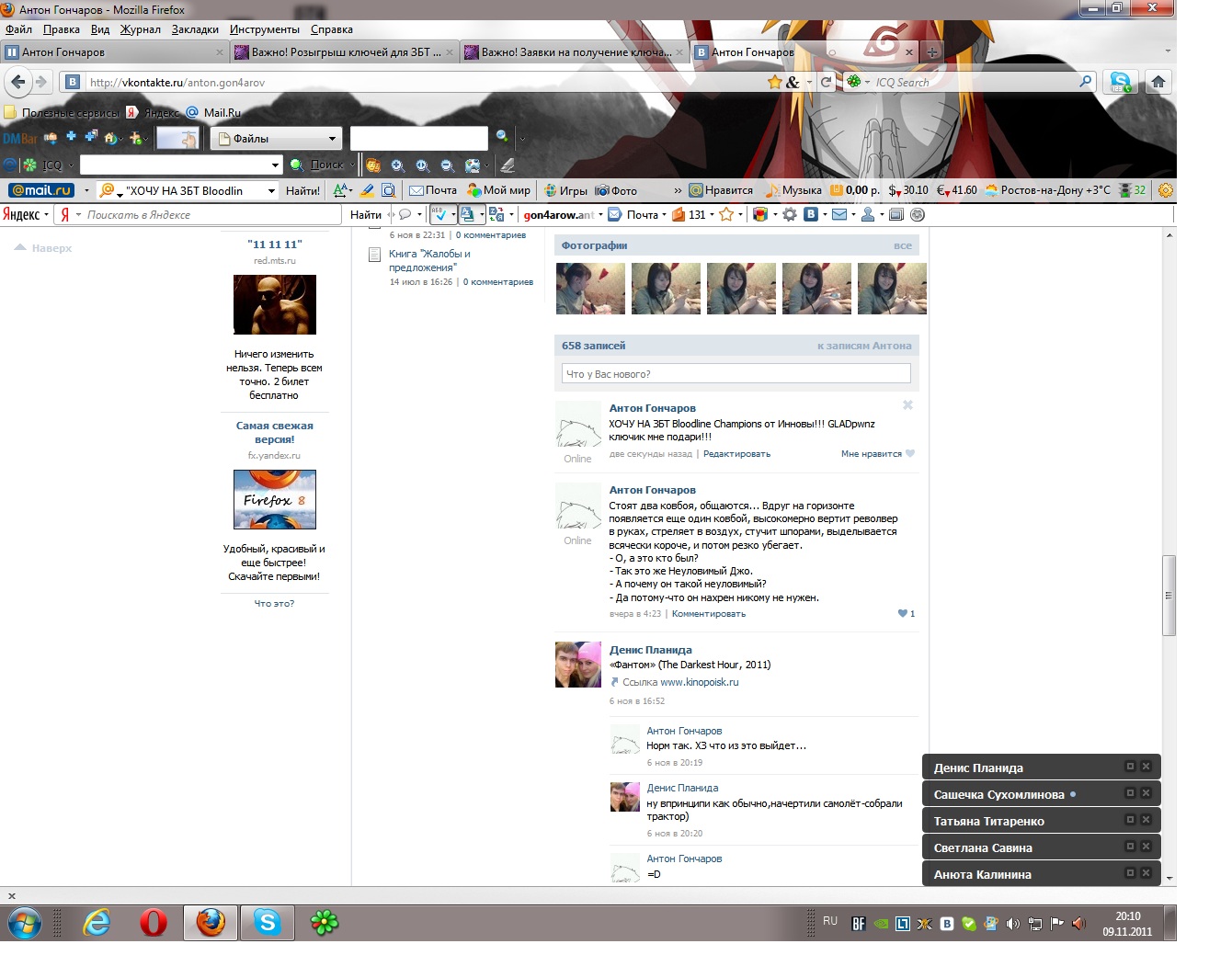This screenshot has height=978, width=1232.
Task: Toggle the Yandex bar spell check button
Action: [x=439, y=215]
